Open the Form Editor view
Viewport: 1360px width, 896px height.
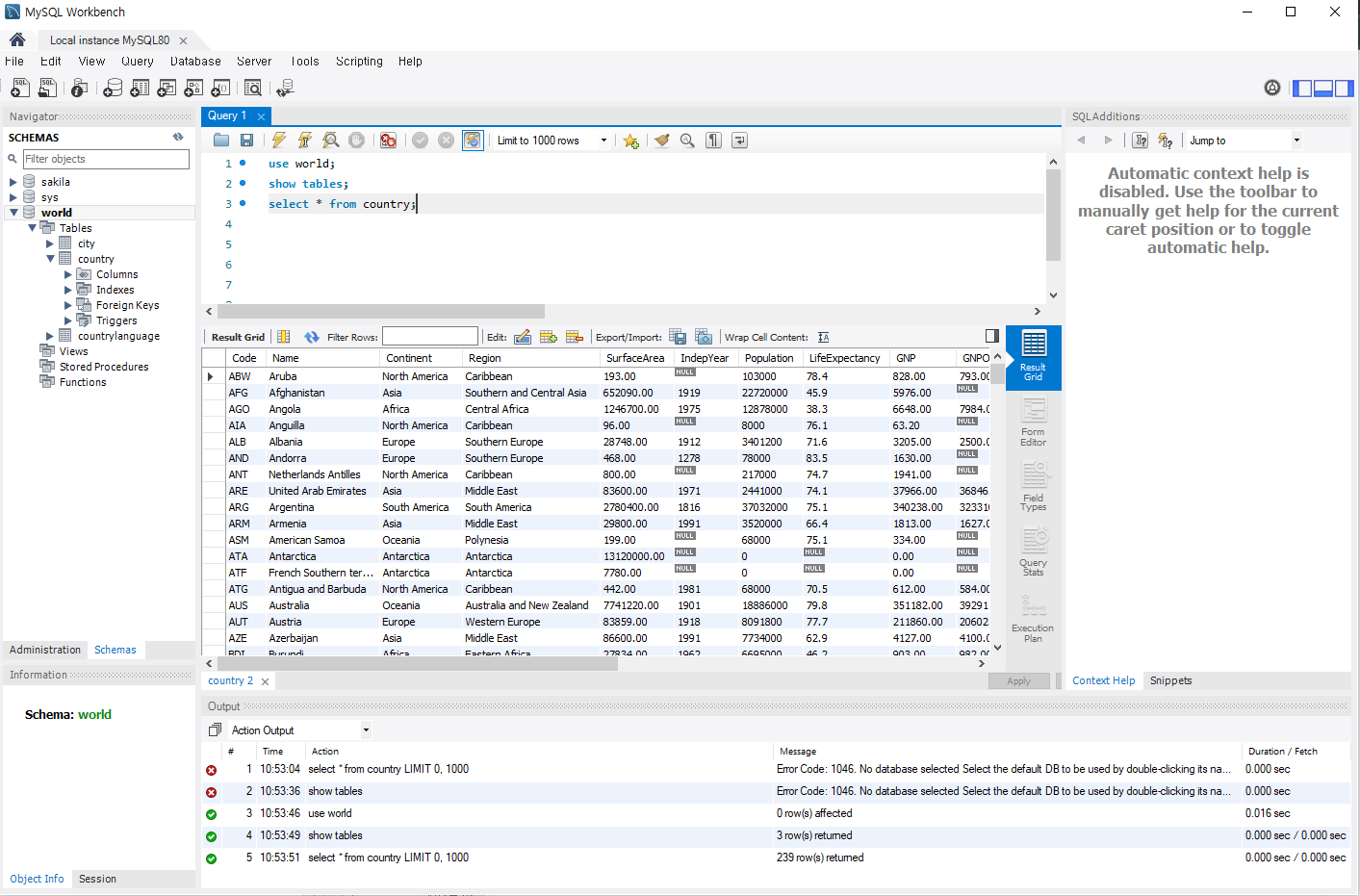tap(1033, 422)
